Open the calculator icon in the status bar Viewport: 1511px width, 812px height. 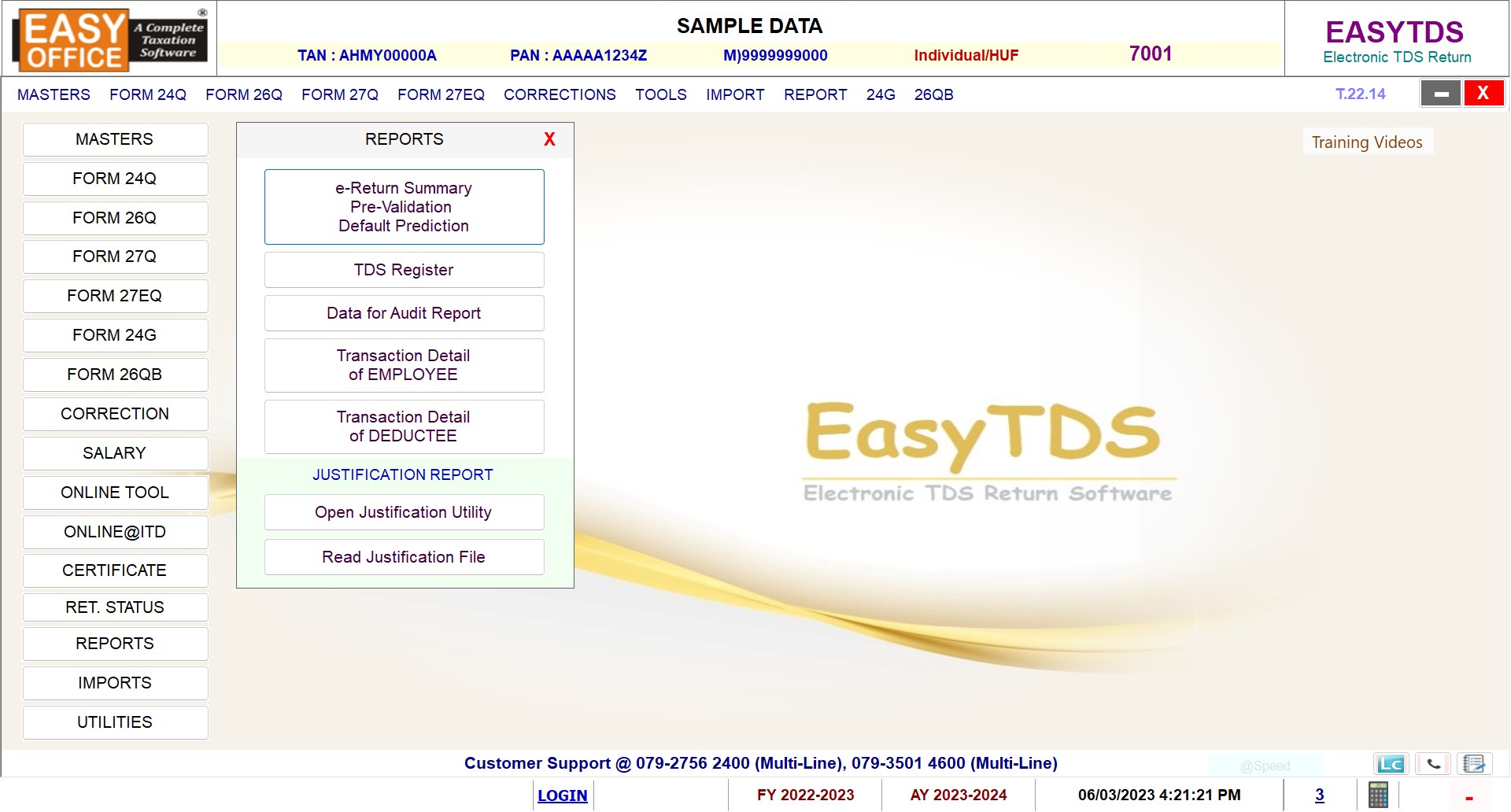click(1378, 795)
